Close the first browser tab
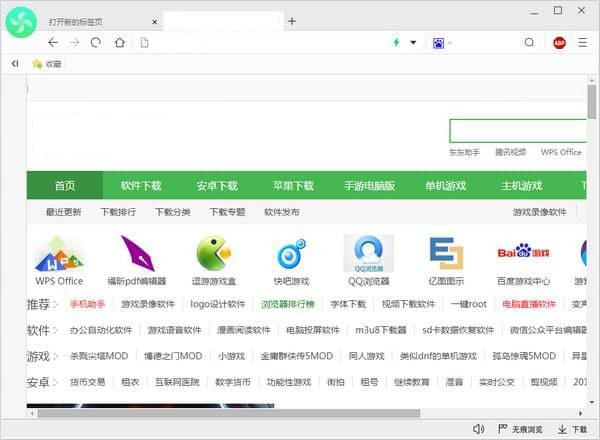The image size is (600, 440). point(155,22)
